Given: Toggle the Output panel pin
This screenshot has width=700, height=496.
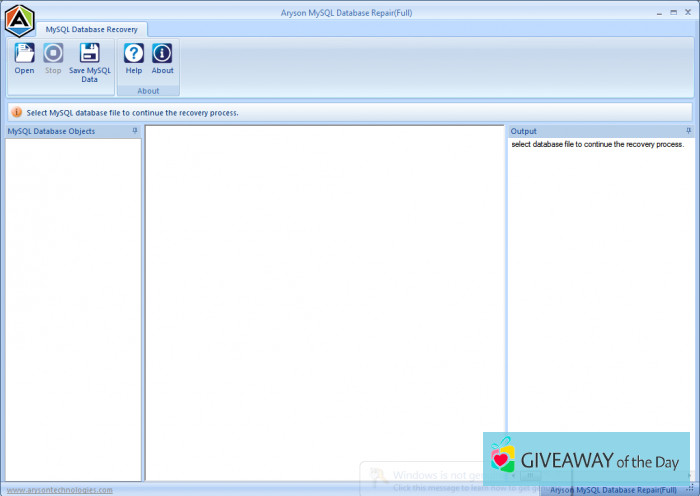Looking at the screenshot, I should click(x=687, y=131).
